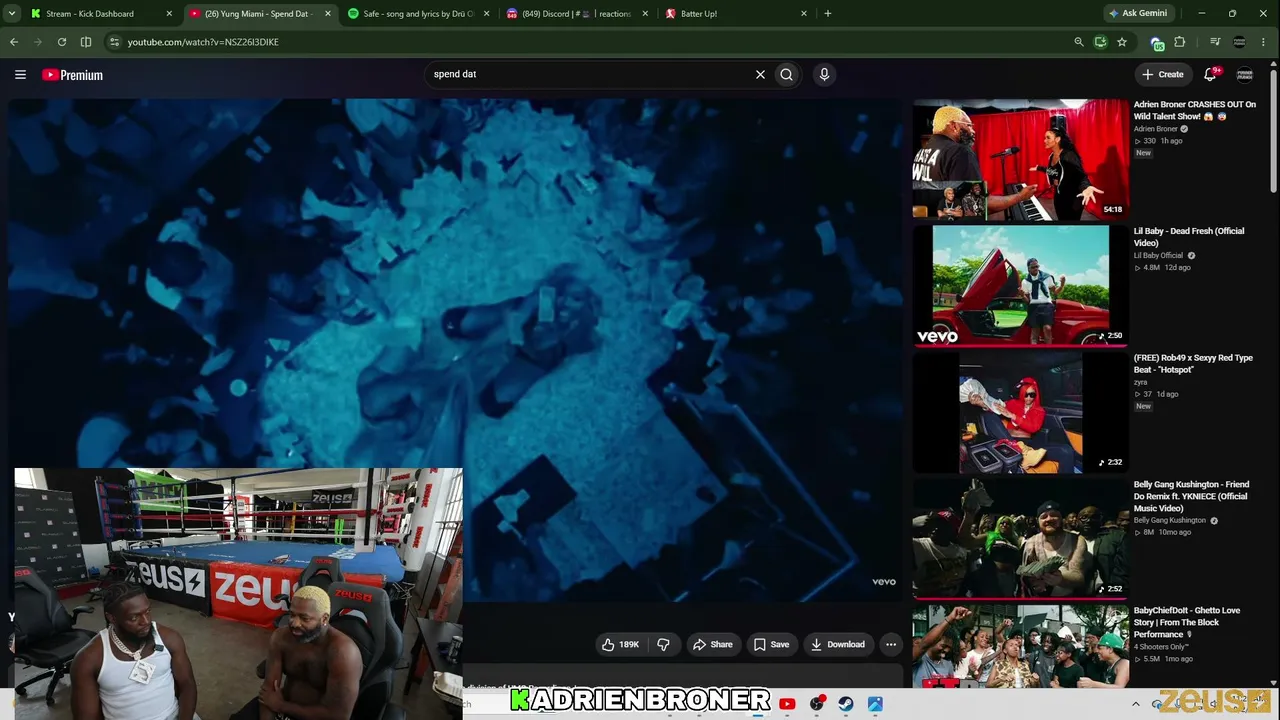The image size is (1280, 720).
Task: Open the YouTube guide hamburger menu
Action: click(20, 75)
